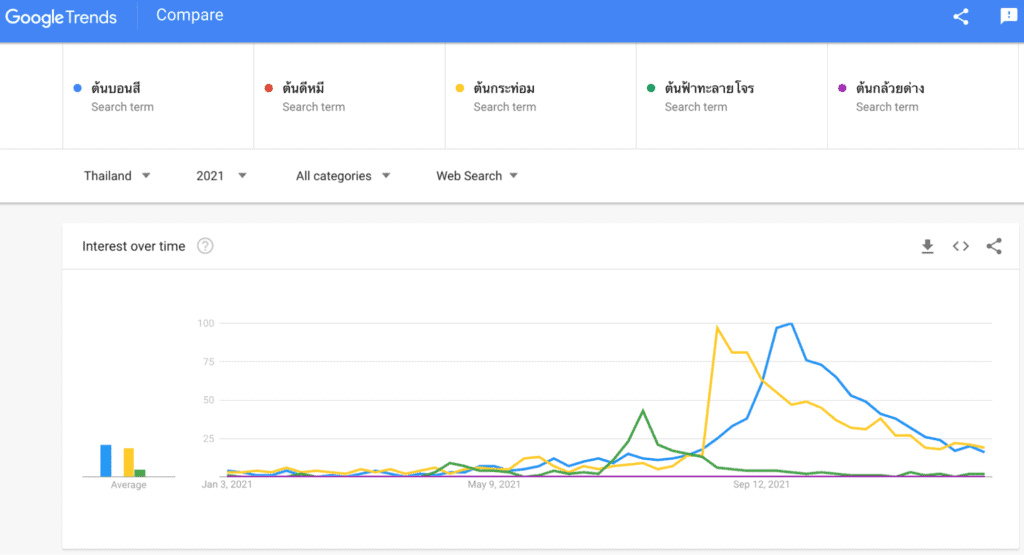Share the Interest over time chart
Screen dimensions: 1024x555
[993, 246]
